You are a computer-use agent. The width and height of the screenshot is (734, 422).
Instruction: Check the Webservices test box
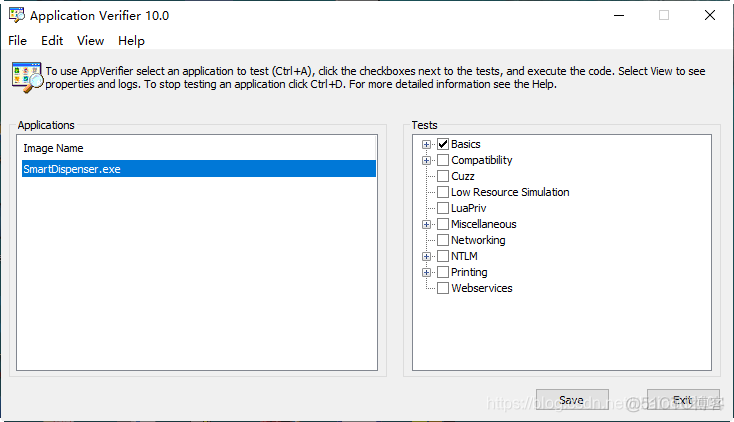coord(443,288)
